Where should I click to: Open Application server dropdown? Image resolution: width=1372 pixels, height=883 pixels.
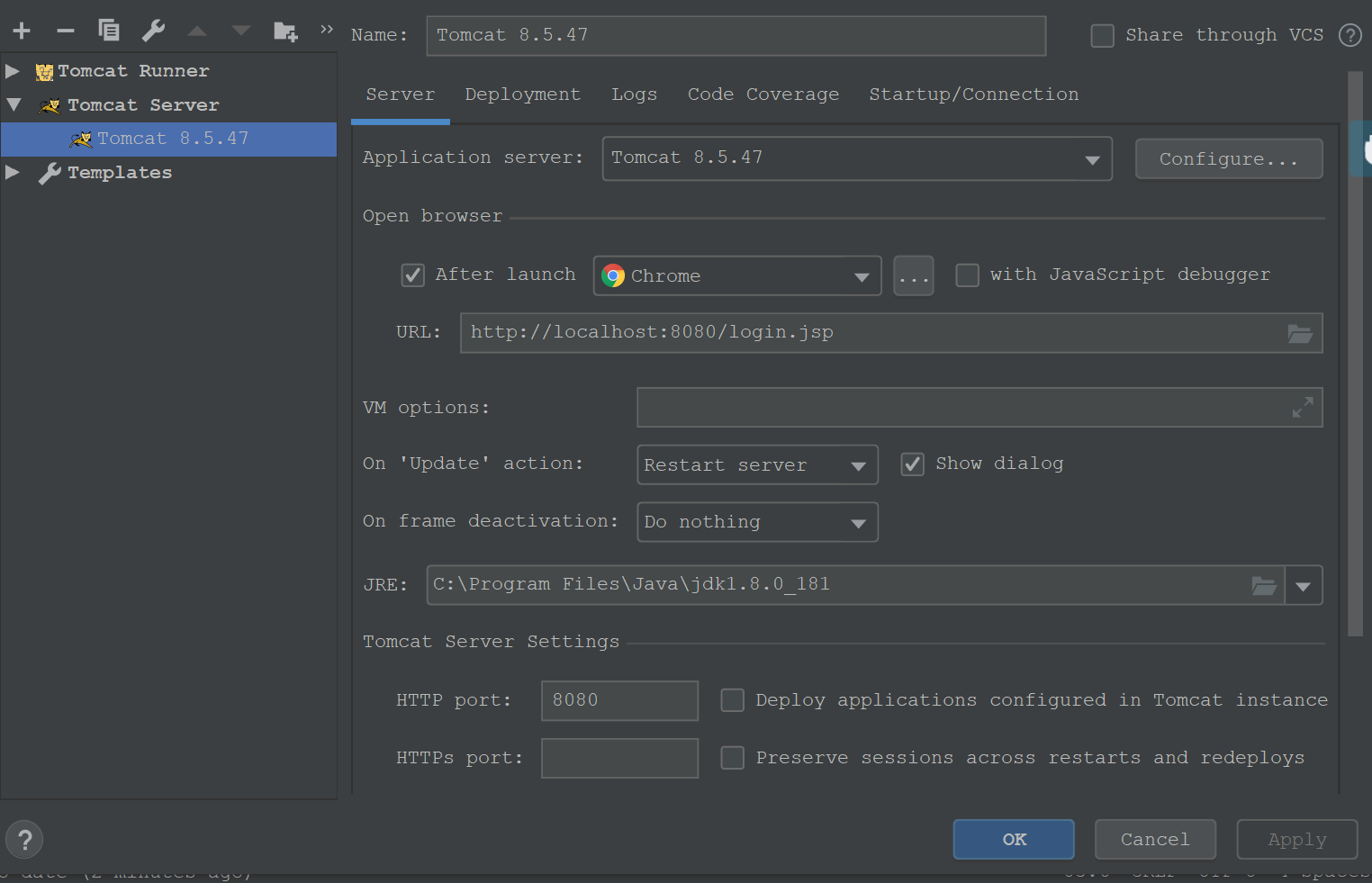tap(857, 158)
